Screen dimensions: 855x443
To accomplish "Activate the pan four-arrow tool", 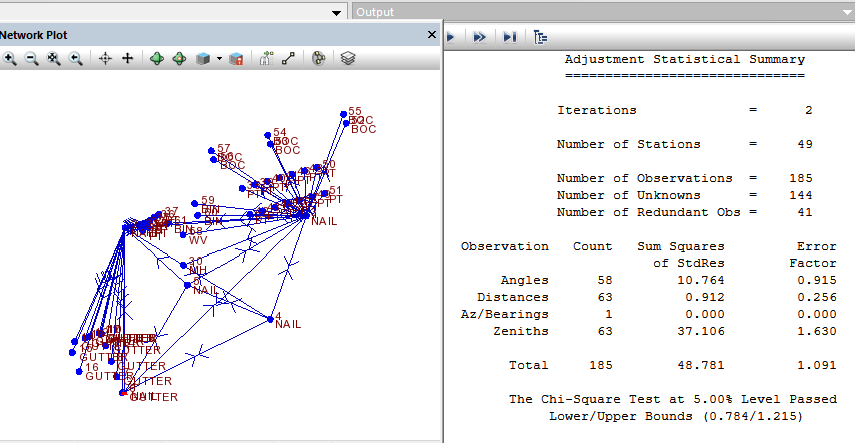I will click(127, 59).
